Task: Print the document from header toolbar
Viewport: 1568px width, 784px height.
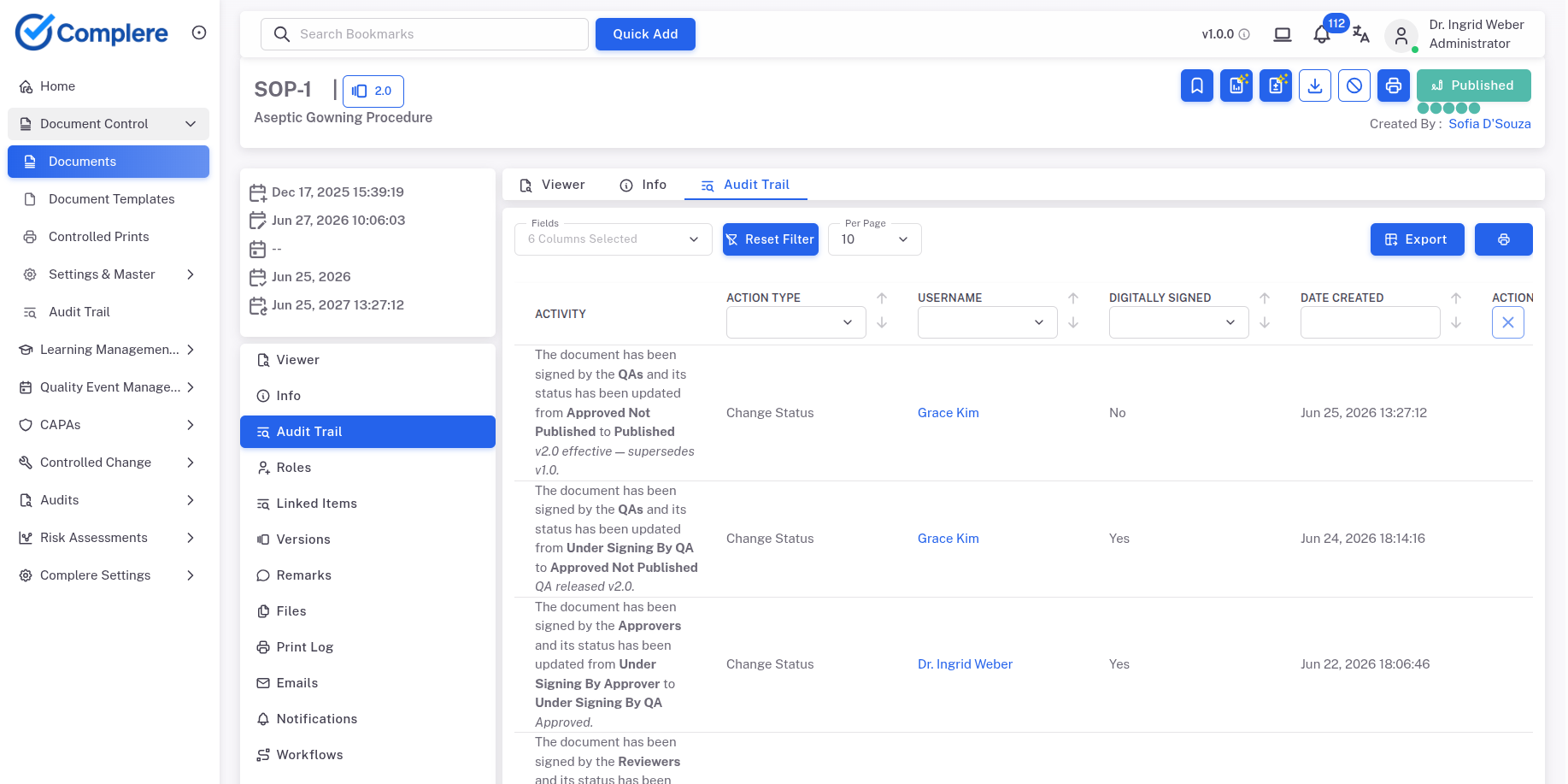Action: tap(1394, 85)
